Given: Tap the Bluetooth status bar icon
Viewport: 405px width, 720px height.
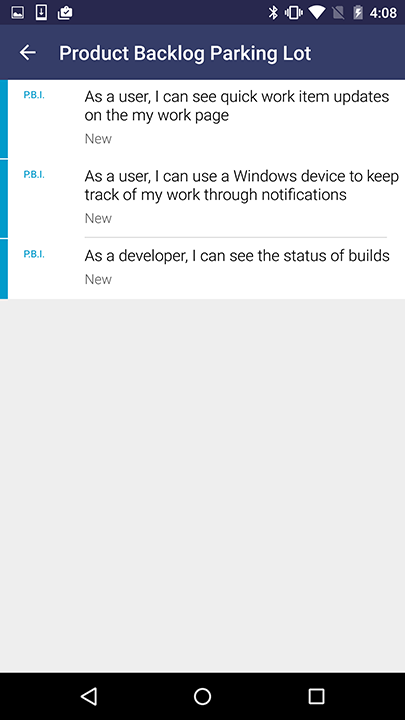Looking at the screenshot, I should [x=273, y=13].
